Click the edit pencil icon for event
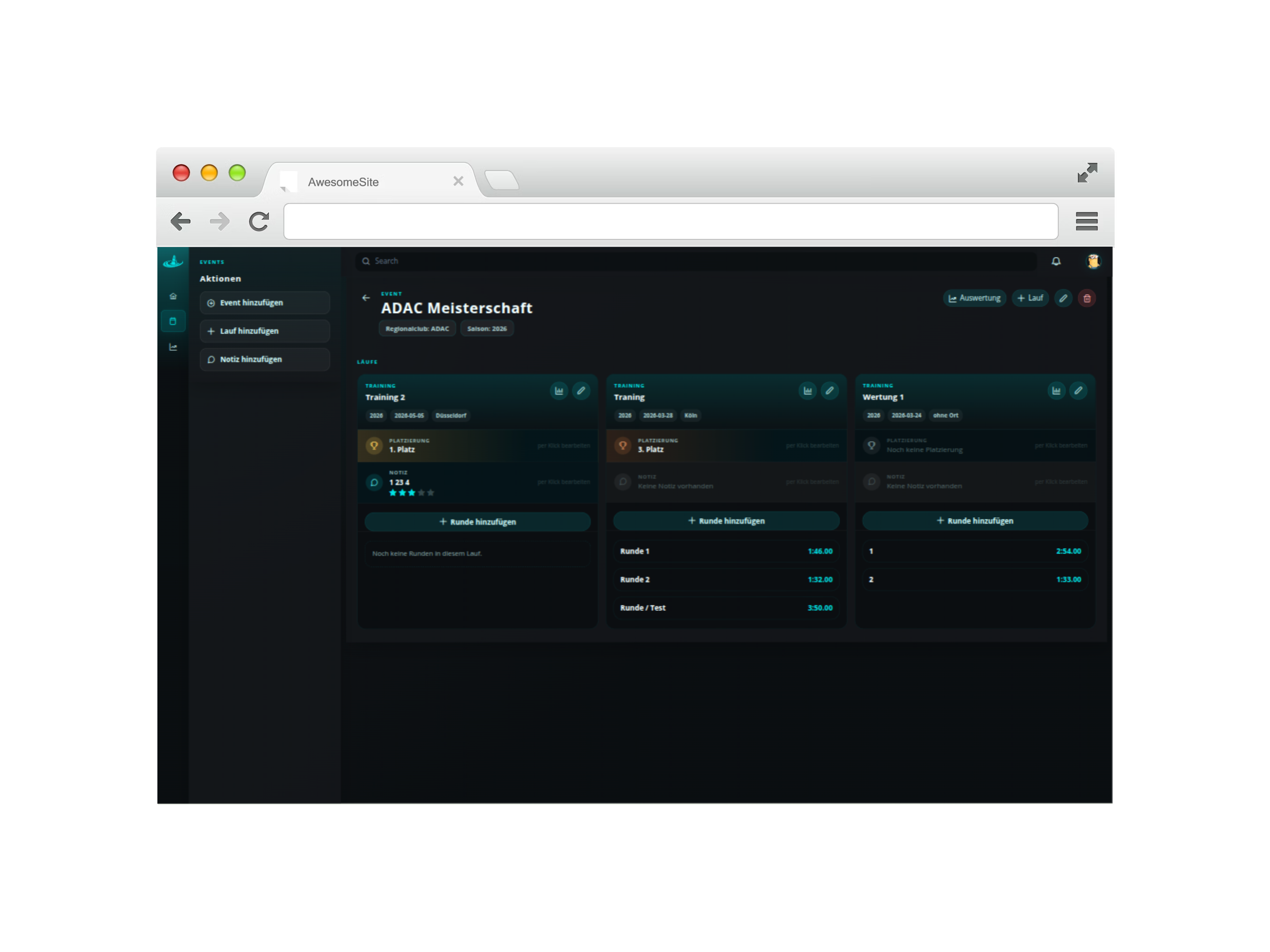Screen dimensions: 1270x952 point(1063,298)
